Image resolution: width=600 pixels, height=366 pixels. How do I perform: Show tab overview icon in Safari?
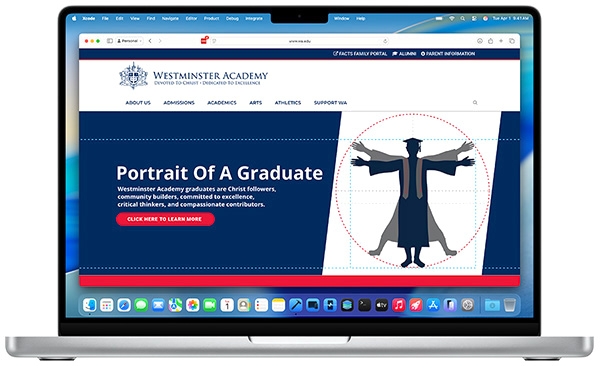[512, 41]
